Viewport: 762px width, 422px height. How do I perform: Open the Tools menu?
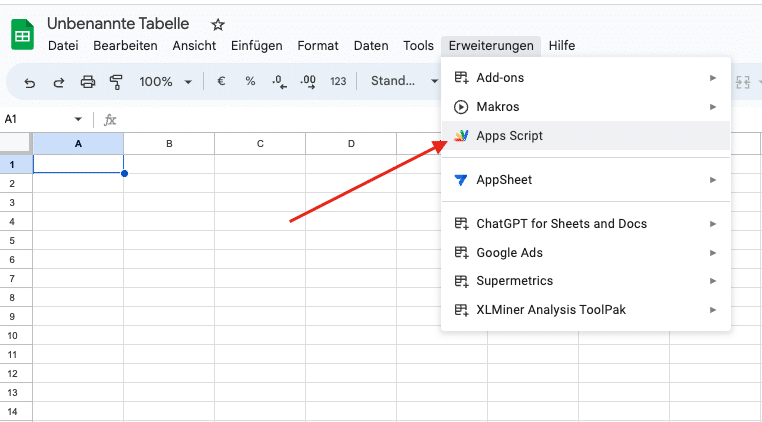(418, 46)
